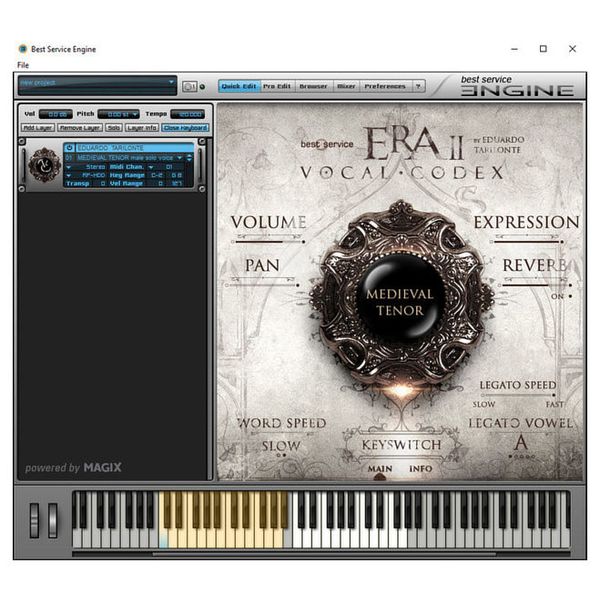600x600 pixels.
Task: Click the snapshot camera icon in top bar
Action: pyautogui.click(x=189, y=86)
